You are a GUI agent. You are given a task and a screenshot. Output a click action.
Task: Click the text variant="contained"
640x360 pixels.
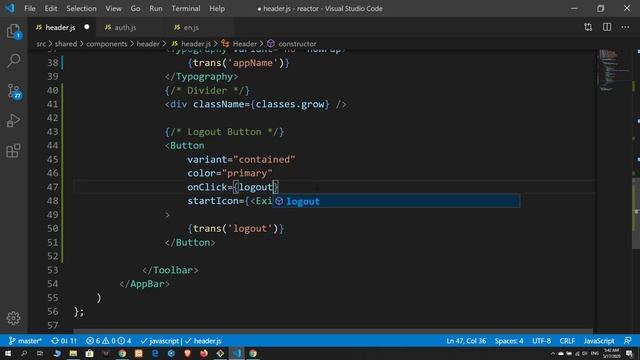[x=241, y=160]
